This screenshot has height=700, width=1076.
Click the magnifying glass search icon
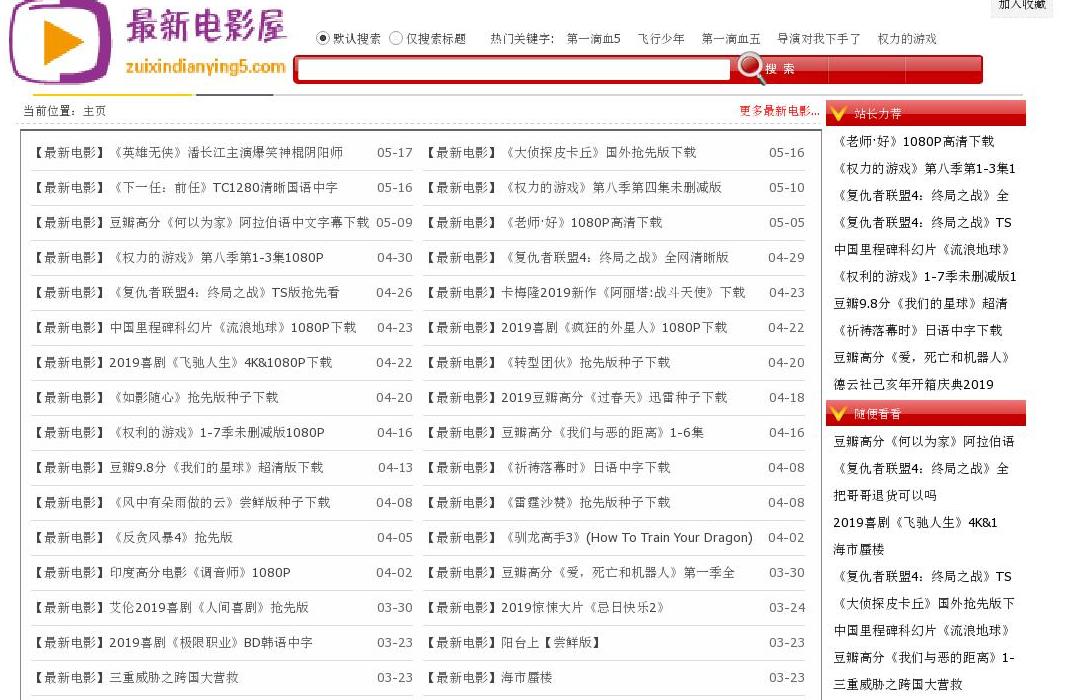[x=750, y=67]
